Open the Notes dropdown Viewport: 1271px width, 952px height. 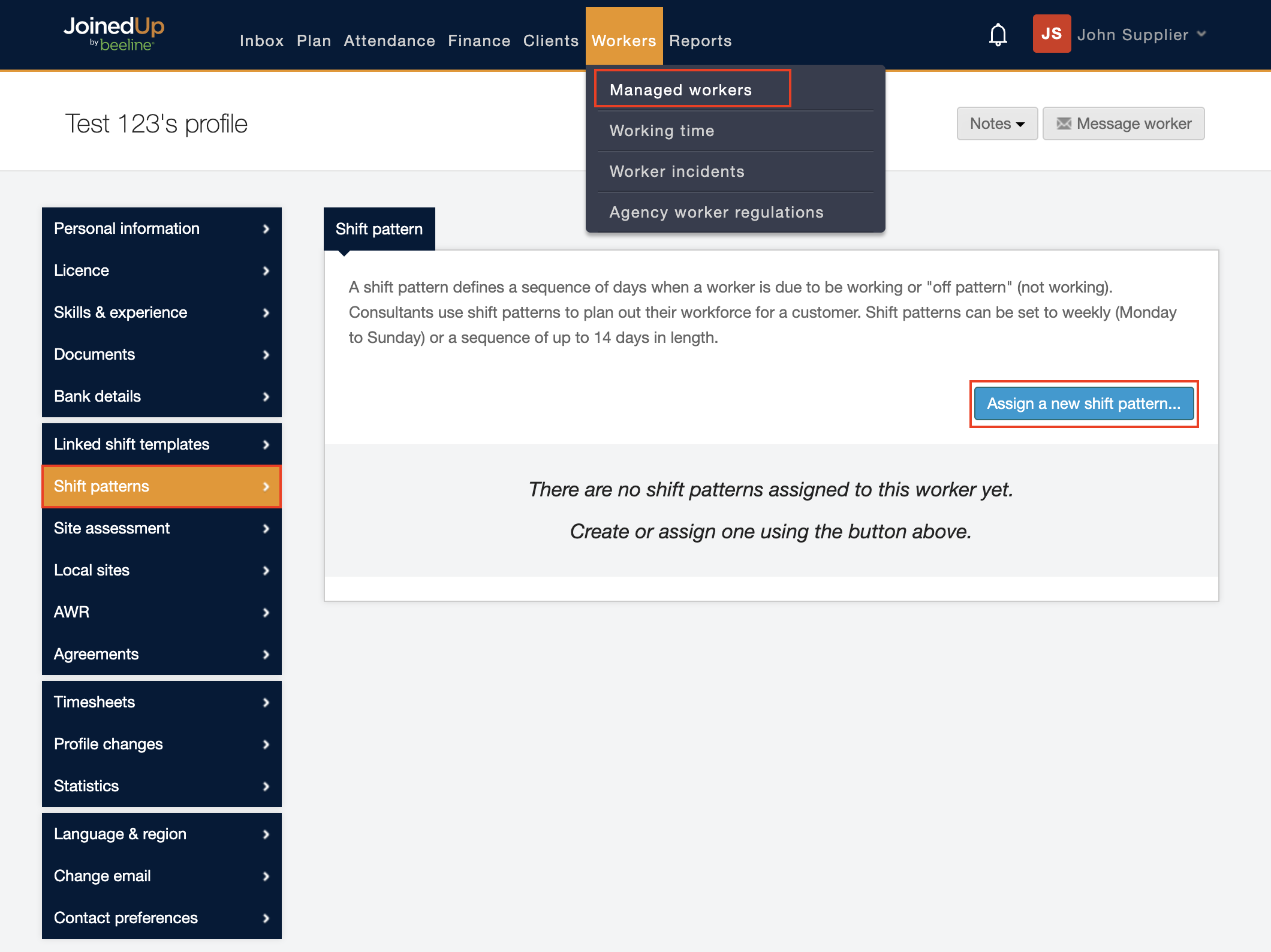click(x=996, y=123)
